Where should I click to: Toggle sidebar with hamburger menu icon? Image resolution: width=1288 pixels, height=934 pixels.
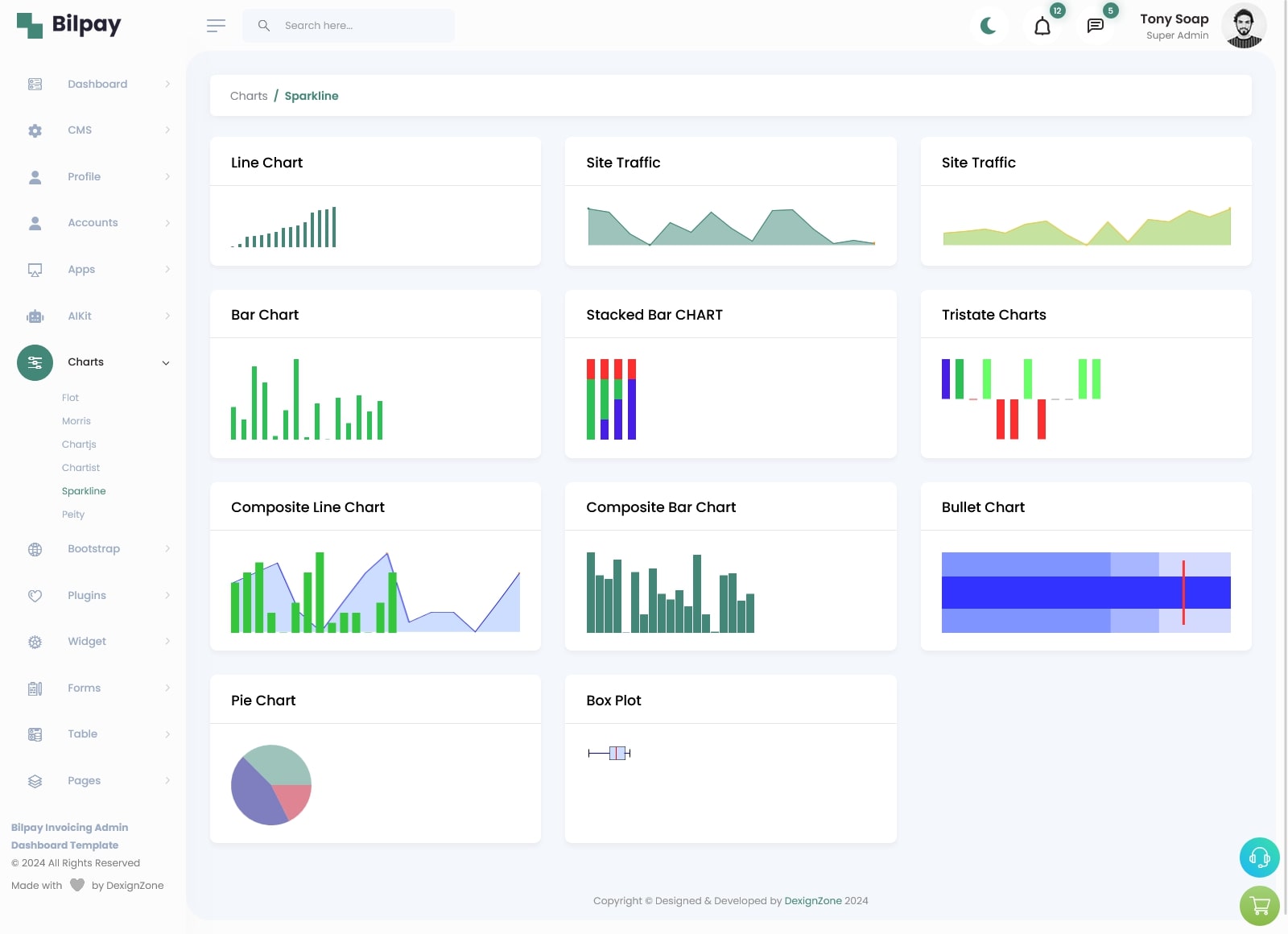pyautogui.click(x=216, y=26)
